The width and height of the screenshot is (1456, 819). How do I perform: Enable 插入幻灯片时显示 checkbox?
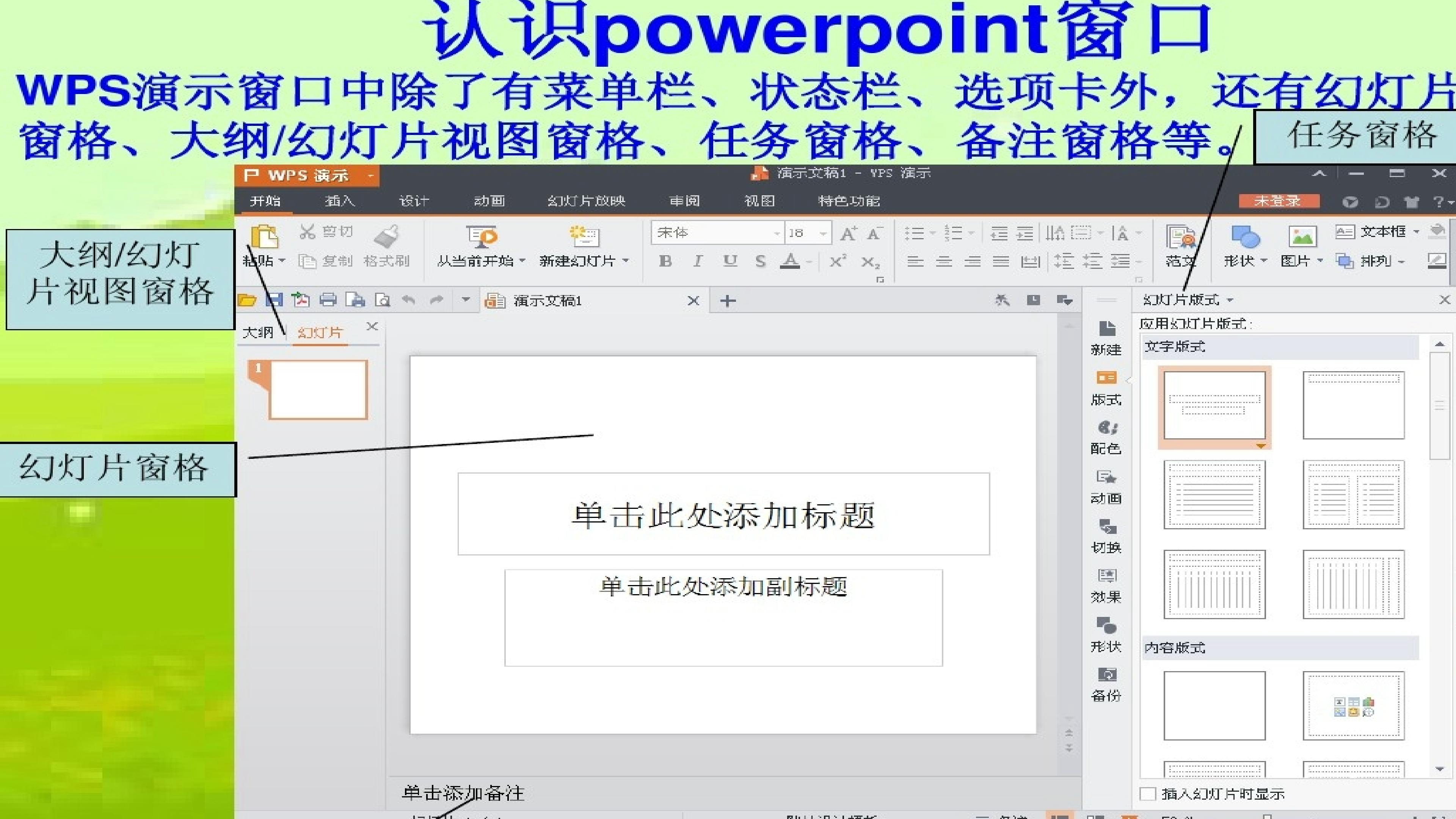1148,794
